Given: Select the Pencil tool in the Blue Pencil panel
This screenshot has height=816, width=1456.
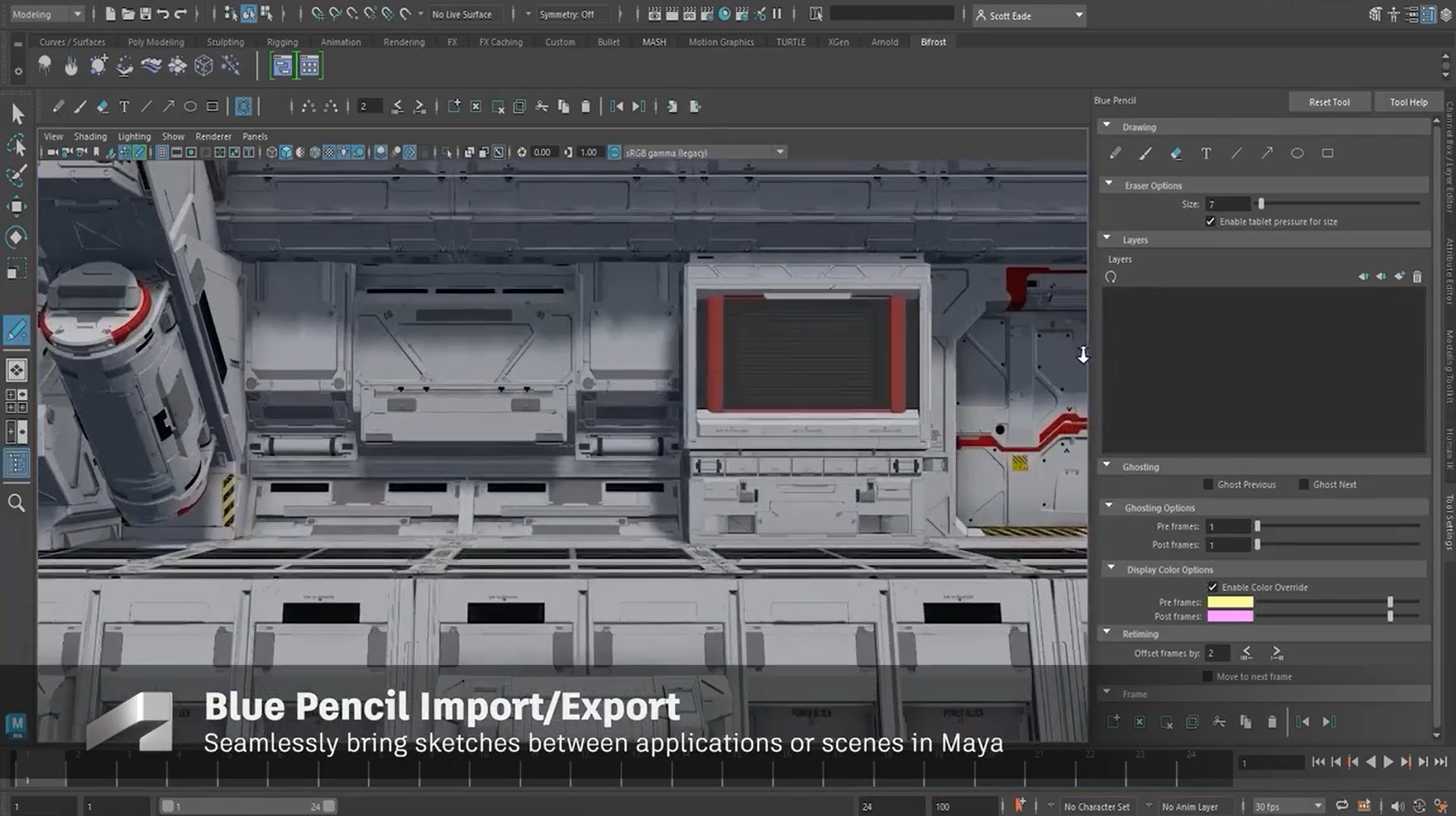Looking at the screenshot, I should (1115, 153).
